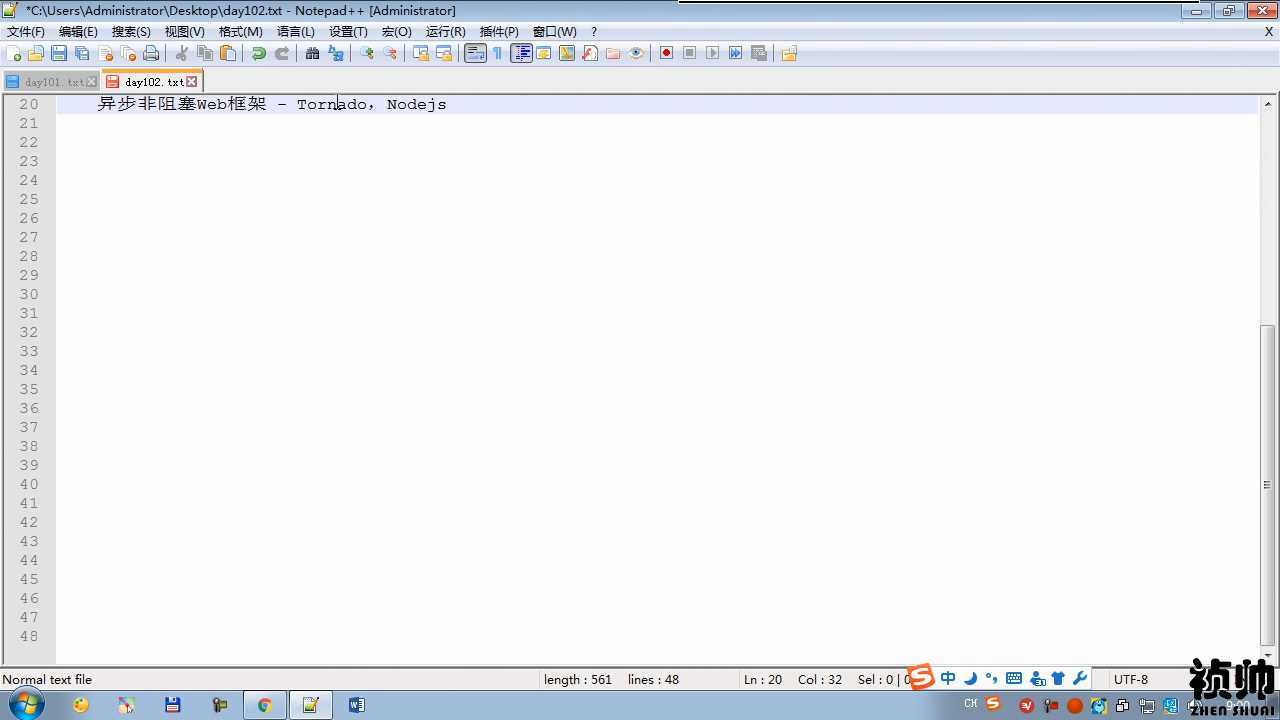This screenshot has width=1280, height=720.
Task: Open the 编辑(E) menu
Action: pos(78,32)
